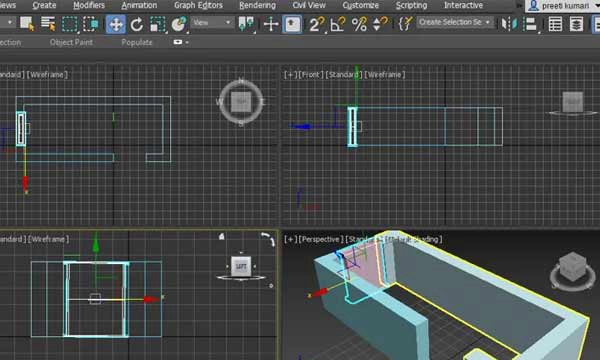
Task: Click Use Pivot Point Center icon
Action: pyautogui.click(x=246, y=24)
